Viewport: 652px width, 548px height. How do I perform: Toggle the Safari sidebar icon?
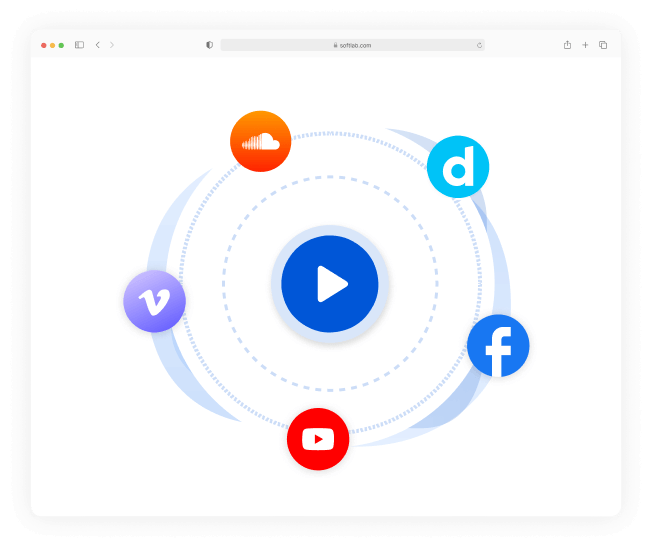tap(79, 45)
